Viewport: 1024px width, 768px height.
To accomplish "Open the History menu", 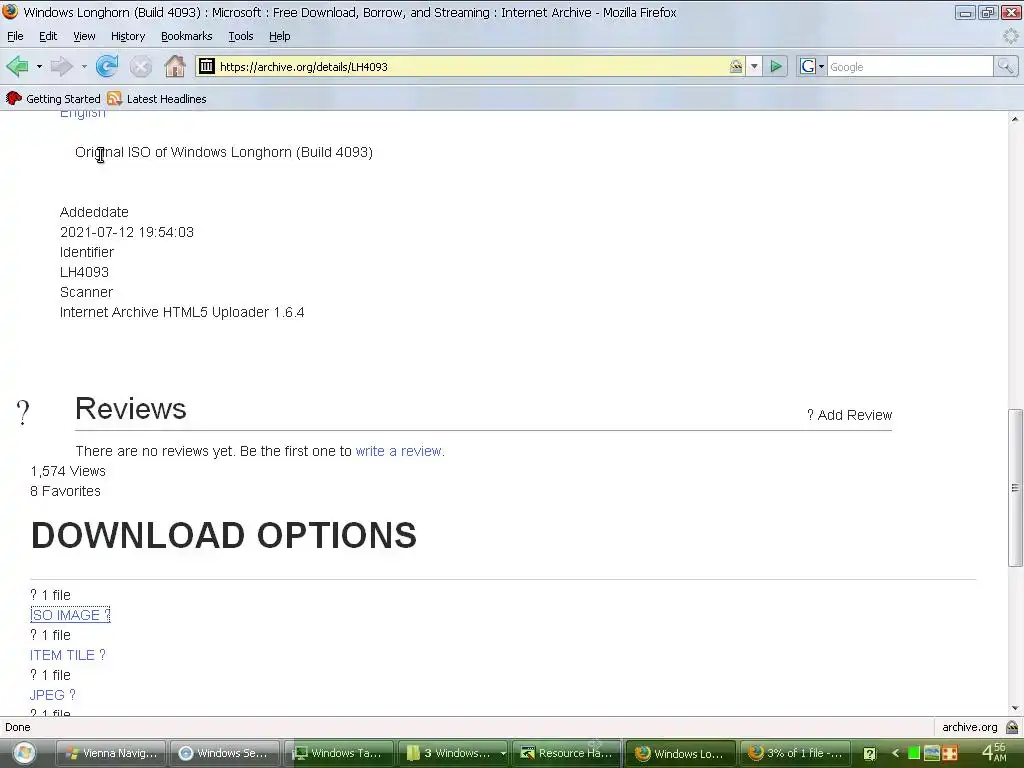I will click(x=127, y=36).
